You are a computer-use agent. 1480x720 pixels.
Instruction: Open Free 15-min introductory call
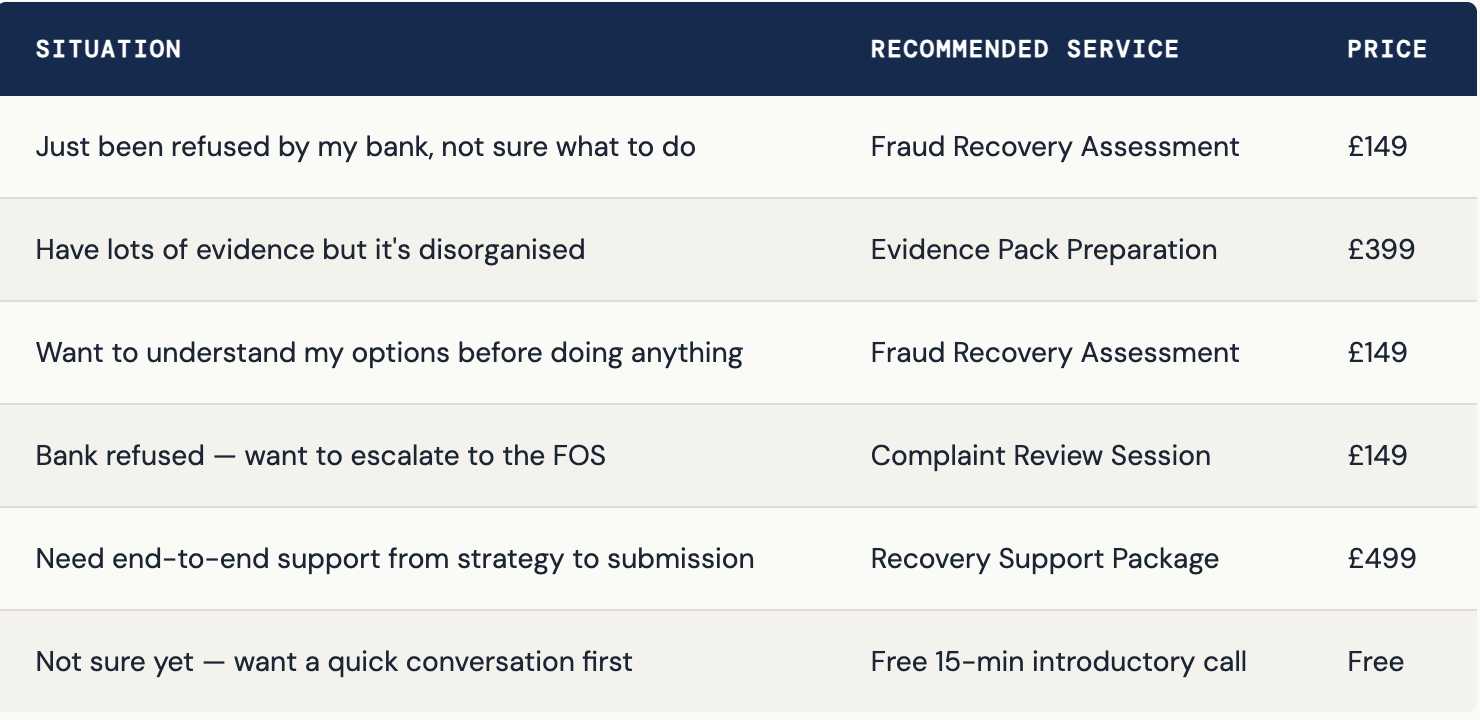click(1059, 662)
